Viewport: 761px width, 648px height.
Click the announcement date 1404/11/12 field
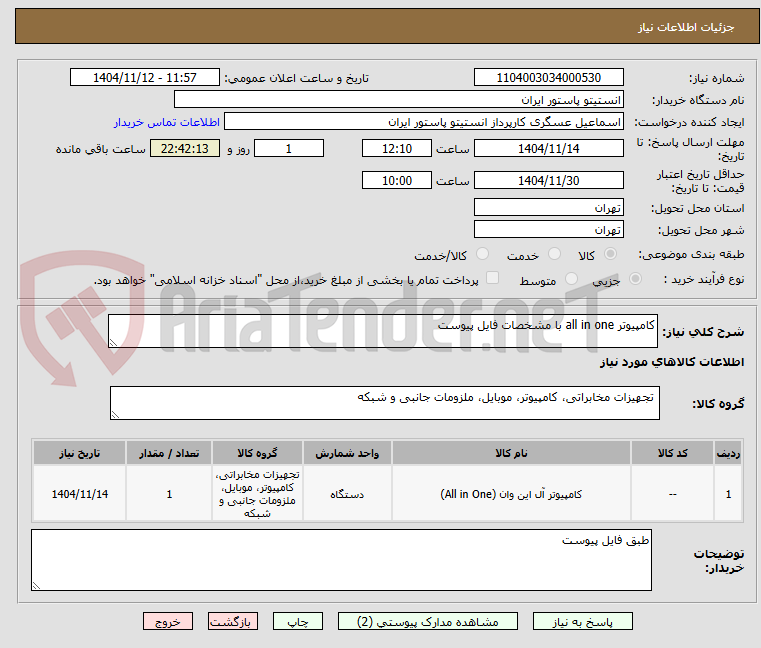coord(145,77)
